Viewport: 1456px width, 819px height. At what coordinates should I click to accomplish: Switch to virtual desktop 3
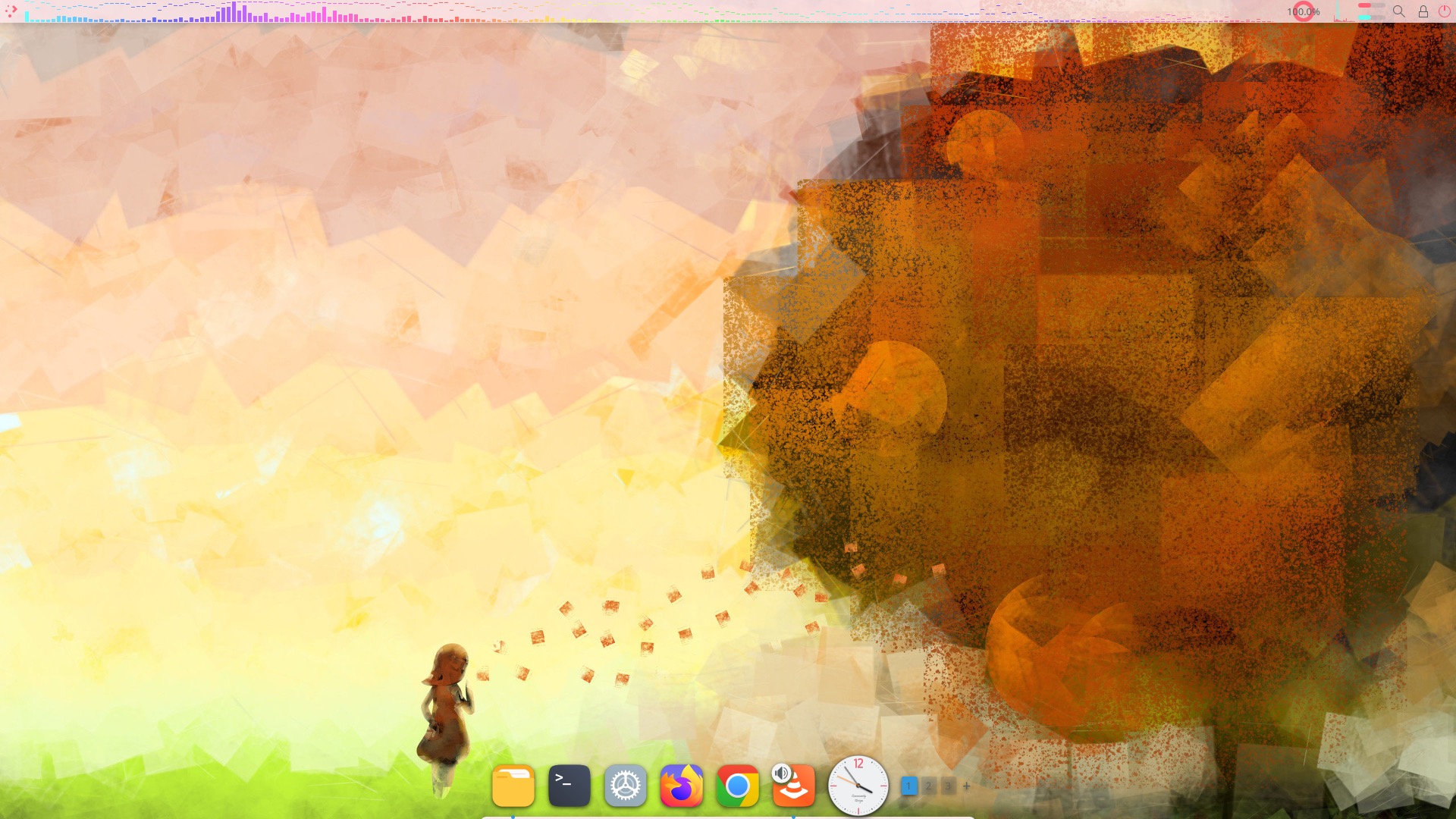(947, 786)
